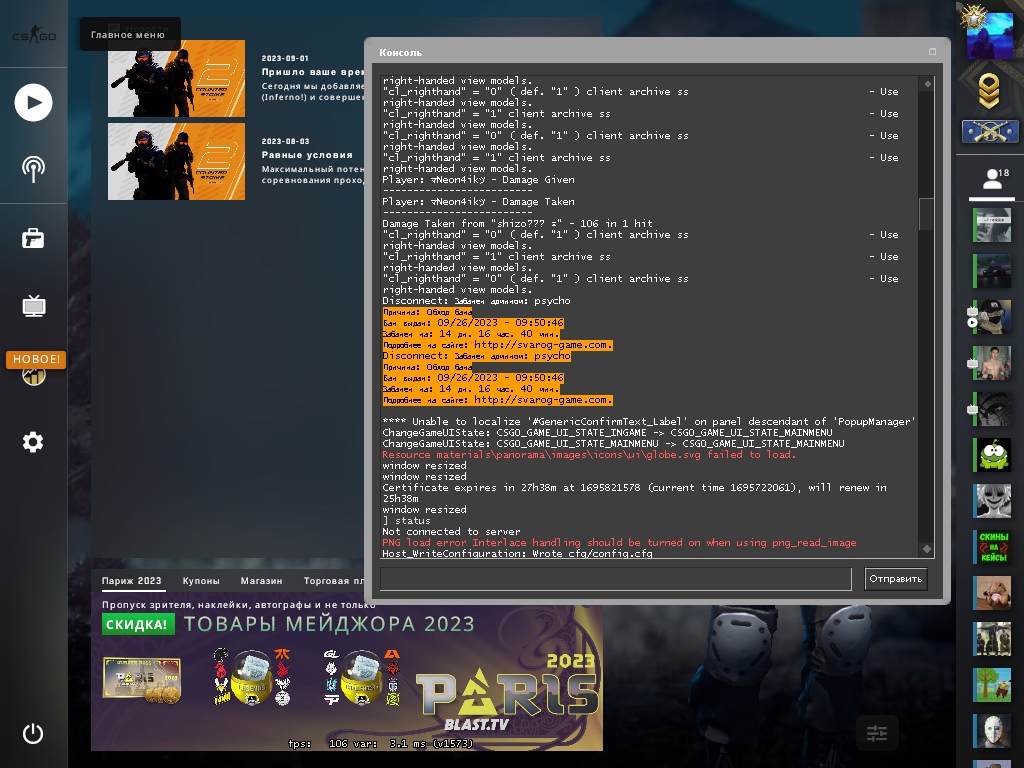1024x768 pixels.
Task: Open the broadcast antenna icon in the sidebar
Action: coord(33,168)
